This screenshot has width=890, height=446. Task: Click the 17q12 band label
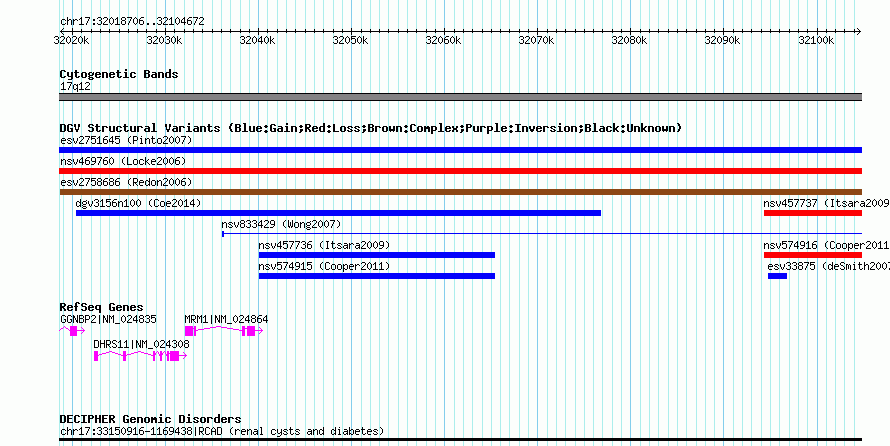pos(75,86)
